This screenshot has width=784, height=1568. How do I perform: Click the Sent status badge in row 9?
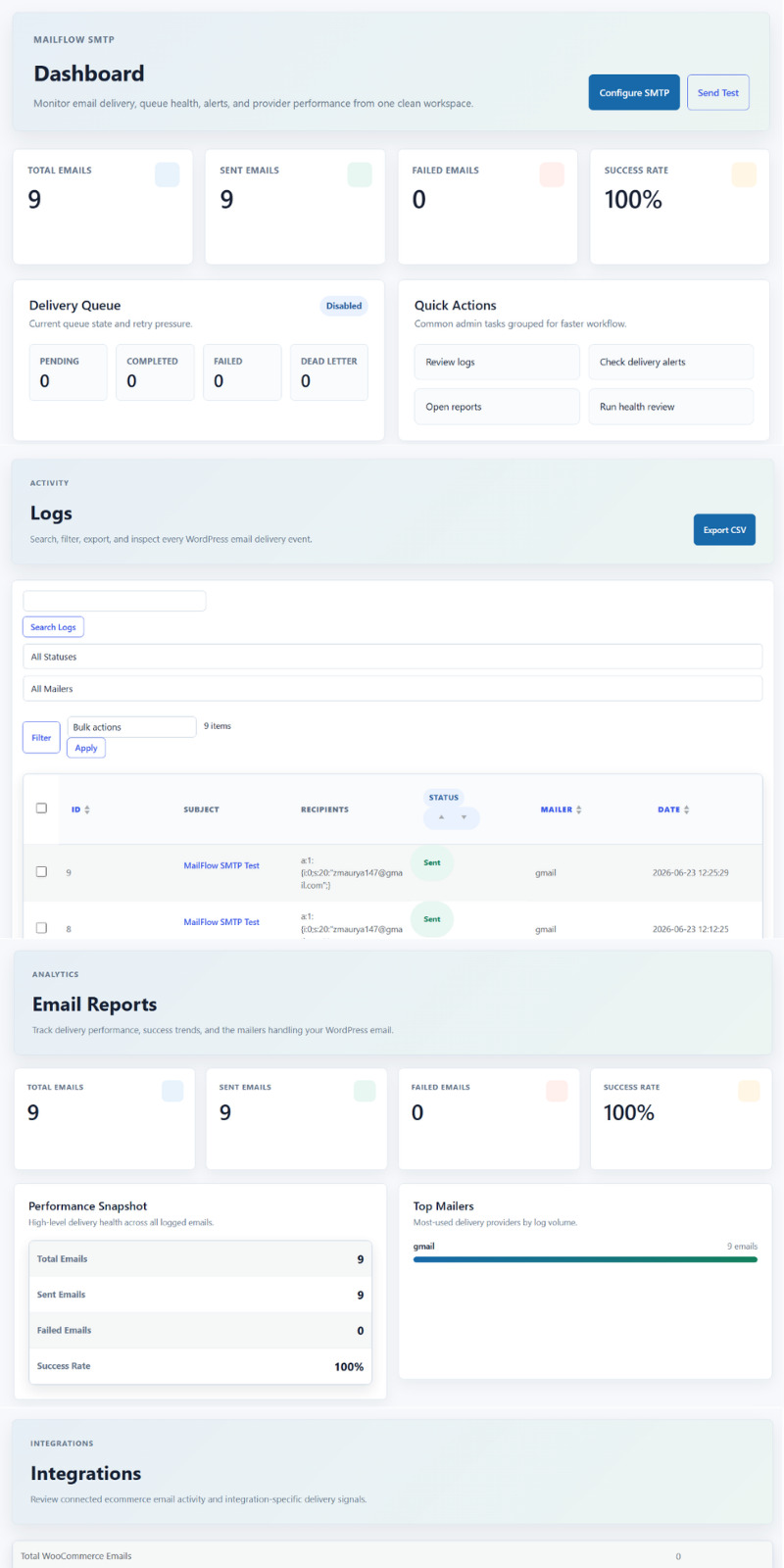coord(432,862)
